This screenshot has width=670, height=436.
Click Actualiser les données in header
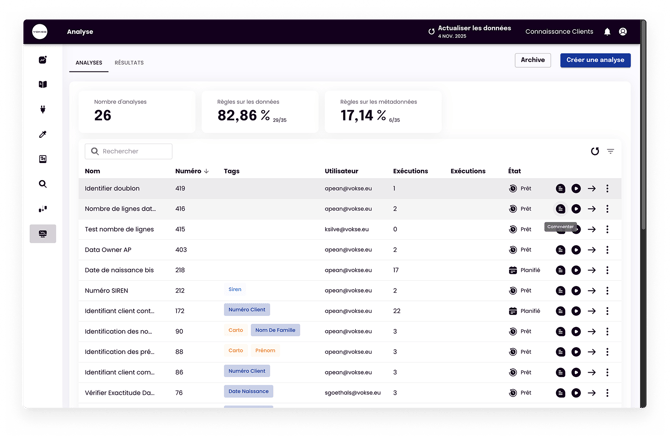click(x=469, y=30)
